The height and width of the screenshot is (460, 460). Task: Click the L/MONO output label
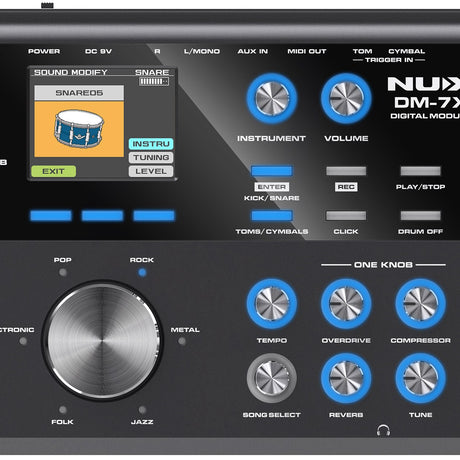pyautogui.click(x=202, y=51)
